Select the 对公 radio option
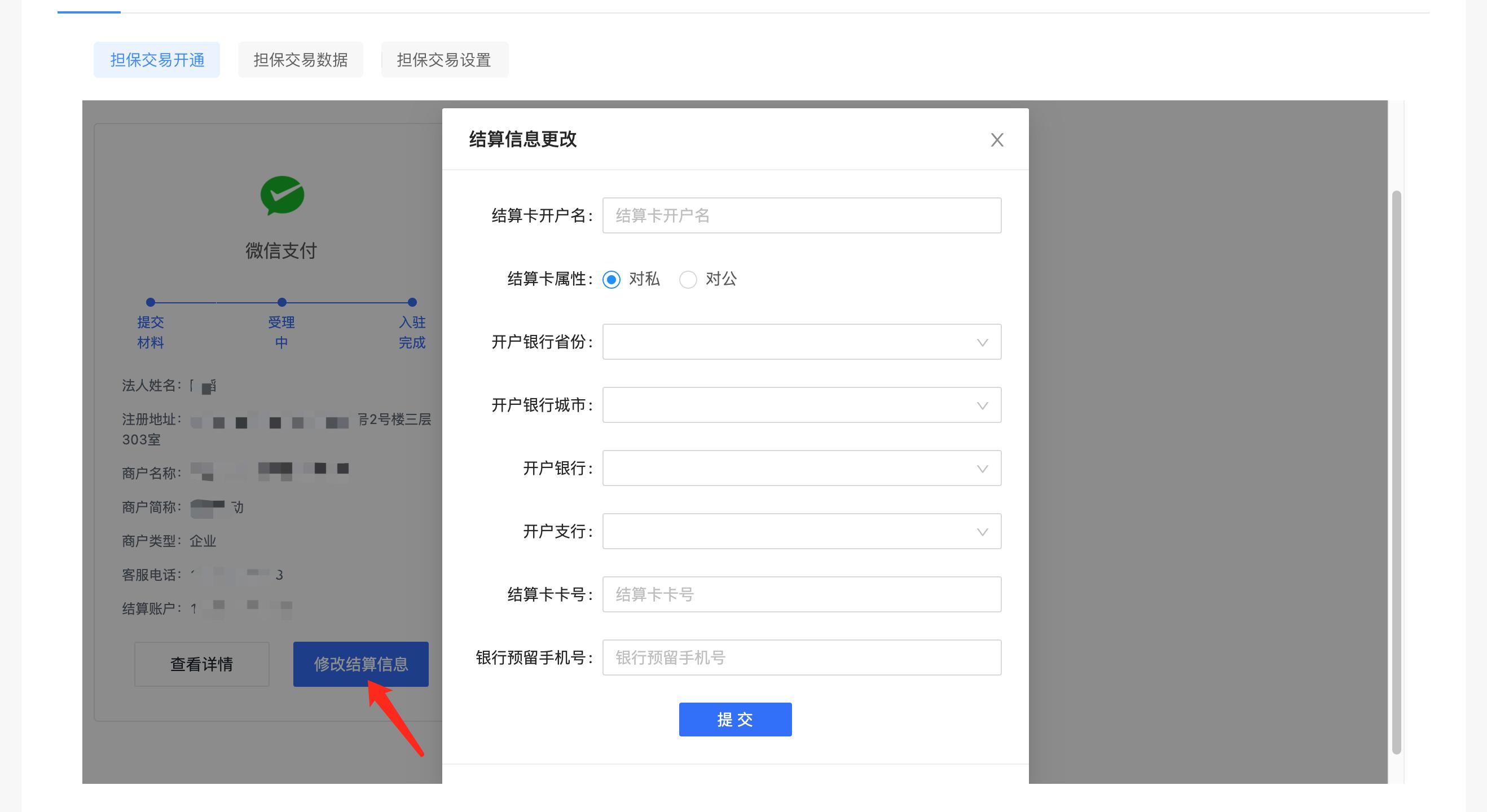Image resolution: width=1487 pixels, height=812 pixels. coord(688,279)
